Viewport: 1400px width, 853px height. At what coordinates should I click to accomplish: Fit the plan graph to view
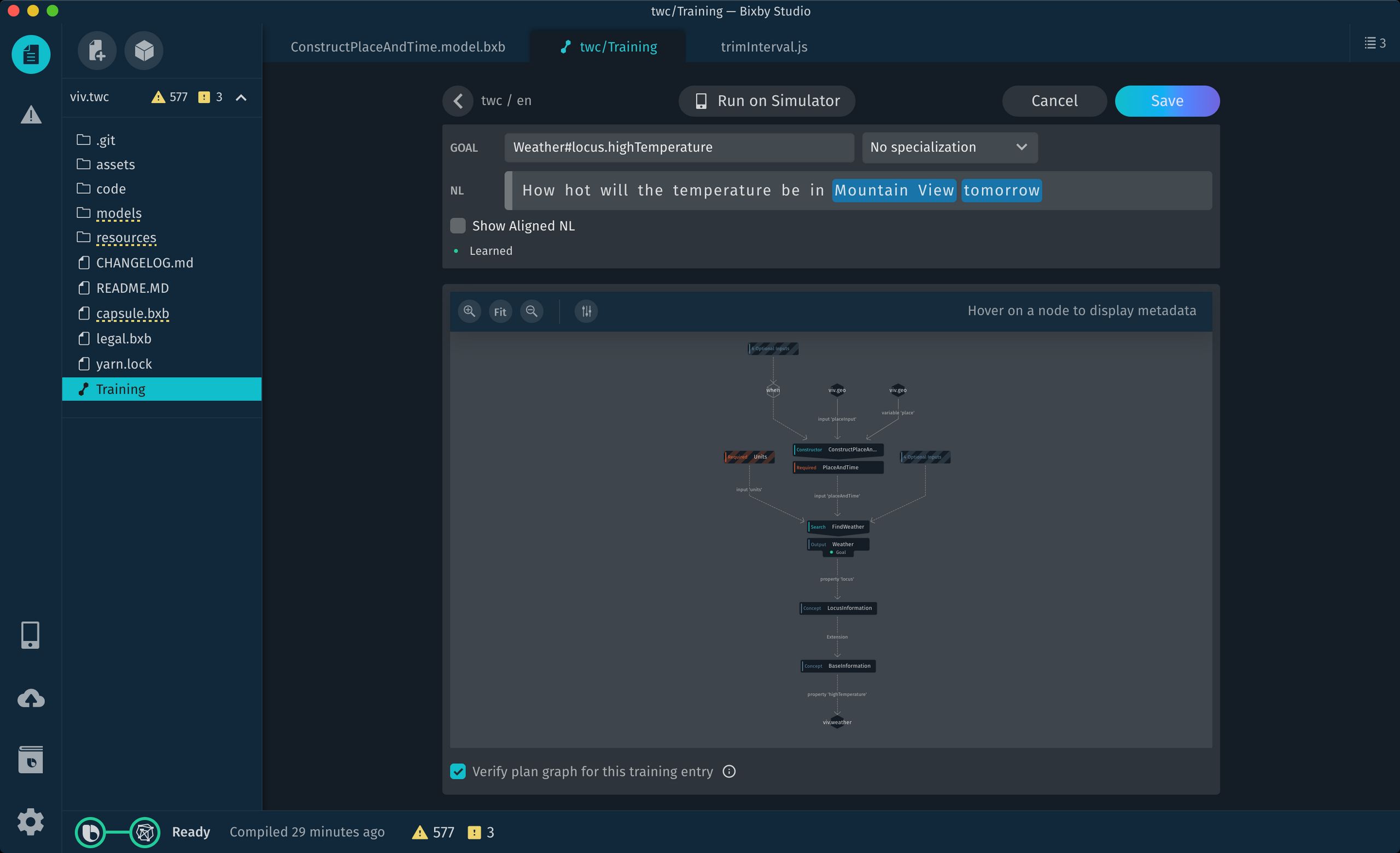500,311
